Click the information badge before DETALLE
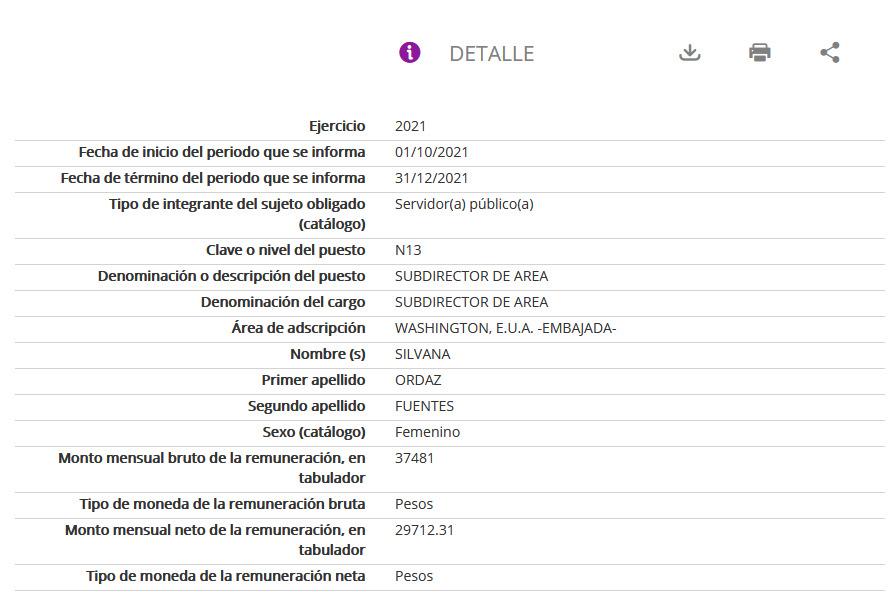The height and width of the screenshot is (592, 892). [x=408, y=52]
